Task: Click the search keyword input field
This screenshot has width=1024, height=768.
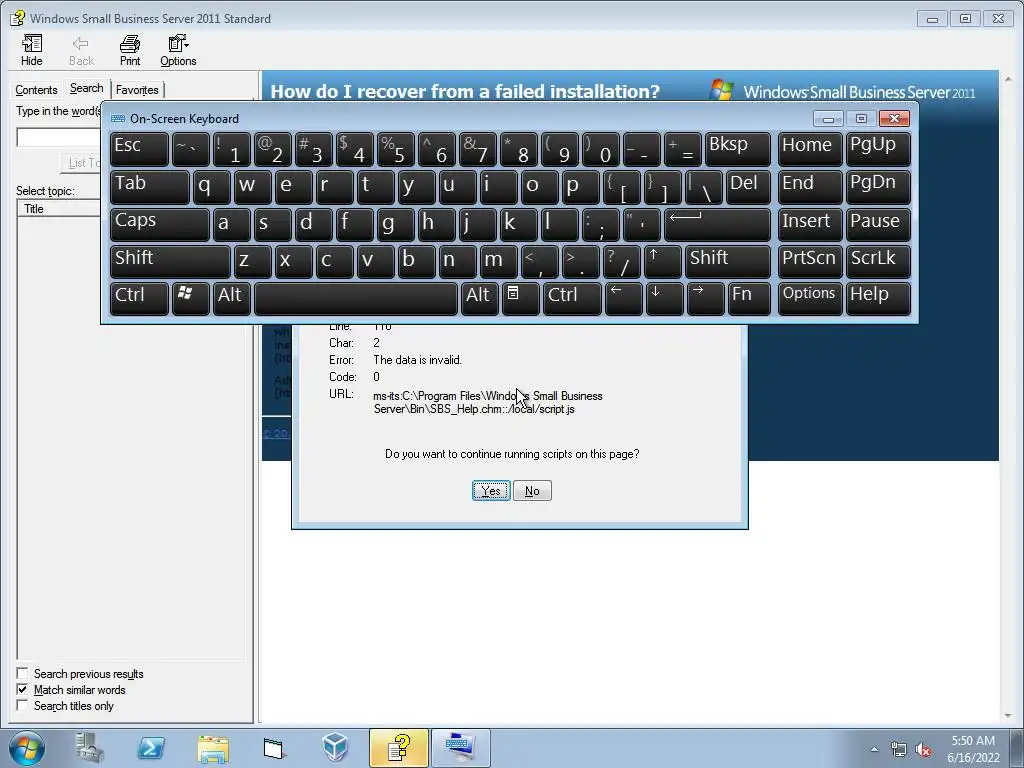Action: point(59,137)
